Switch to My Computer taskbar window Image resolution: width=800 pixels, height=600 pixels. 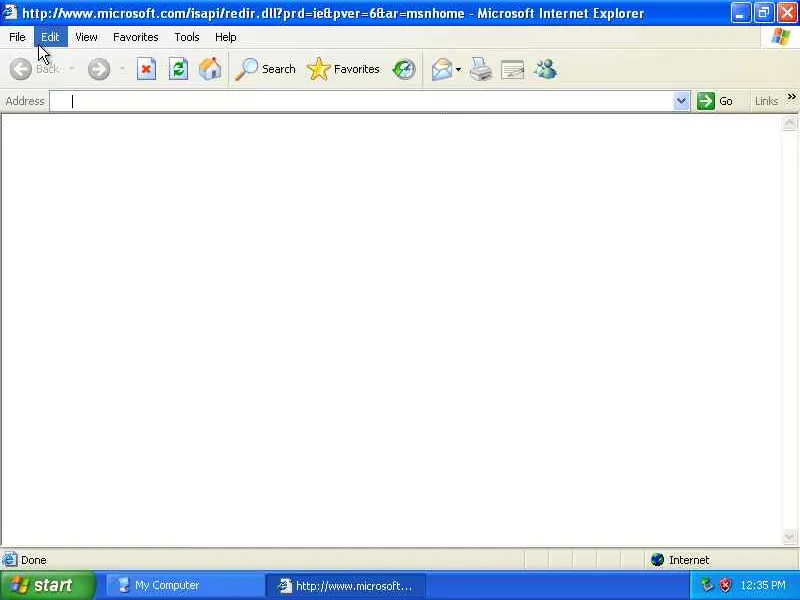pyautogui.click(x=184, y=585)
